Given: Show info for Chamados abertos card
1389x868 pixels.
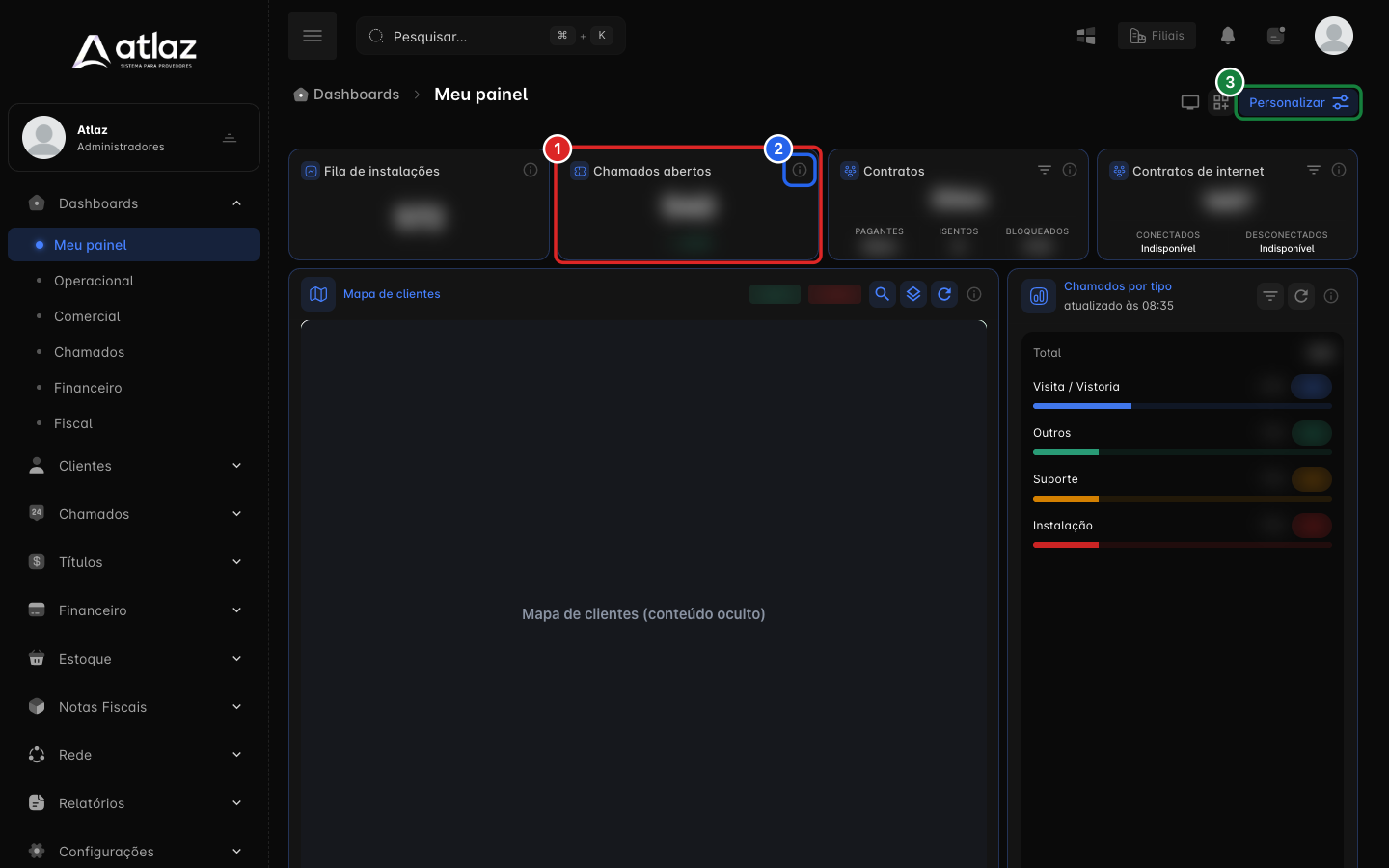Looking at the screenshot, I should (x=800, y=170).
